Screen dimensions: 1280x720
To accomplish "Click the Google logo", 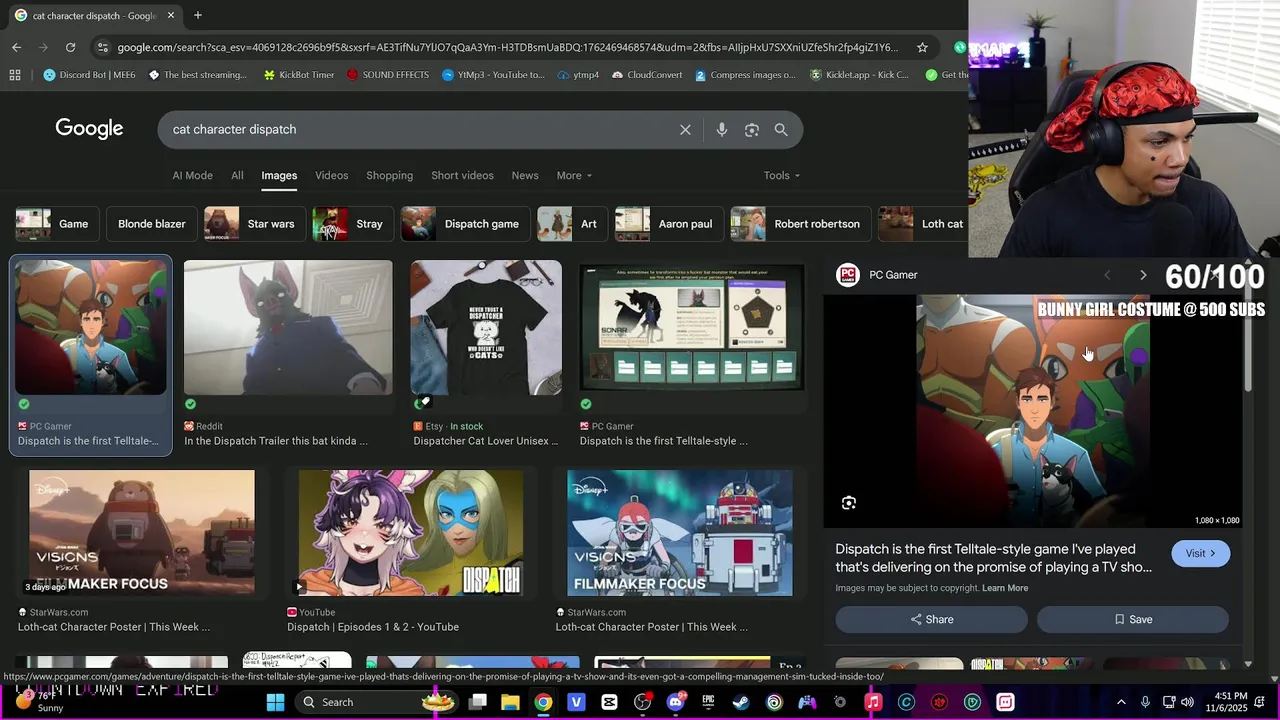I will point(89,129).
